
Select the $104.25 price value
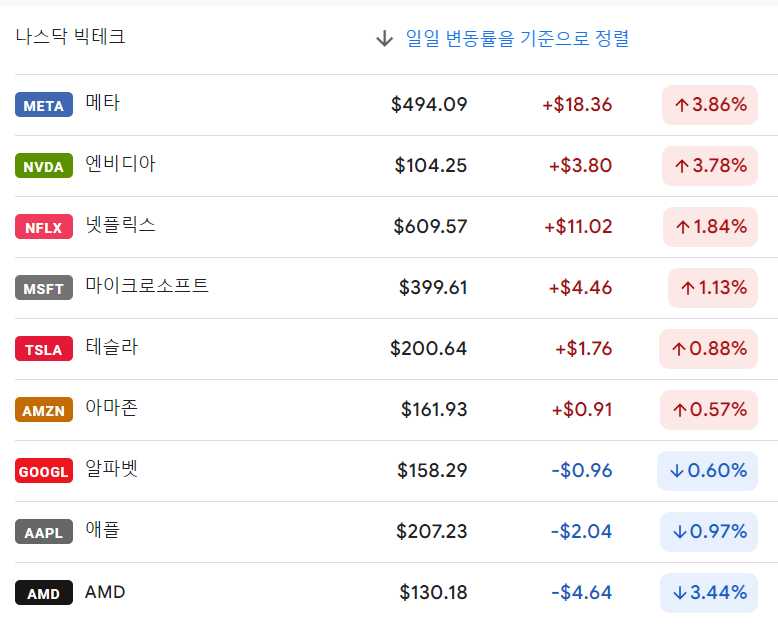coord(431,166)
